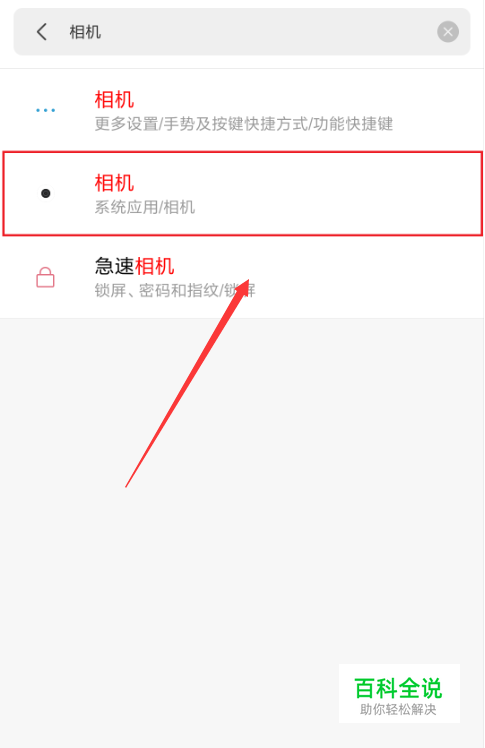Click the 相机 search input field
The image size is (485, 748).
[242, 32]
